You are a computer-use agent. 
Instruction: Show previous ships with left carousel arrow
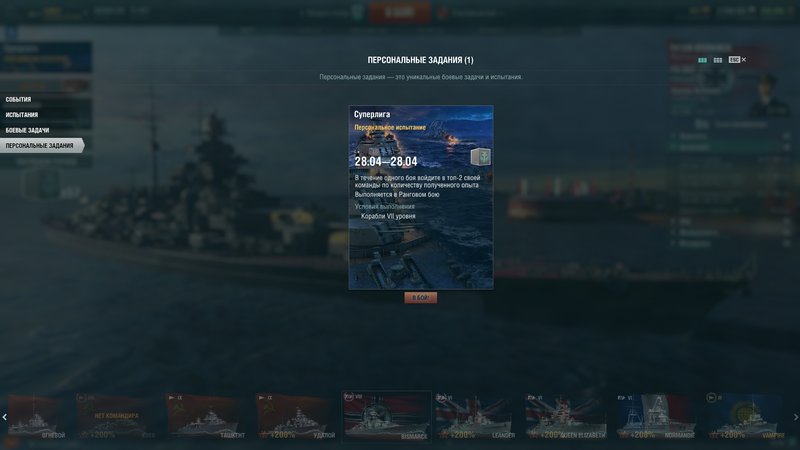4,417
